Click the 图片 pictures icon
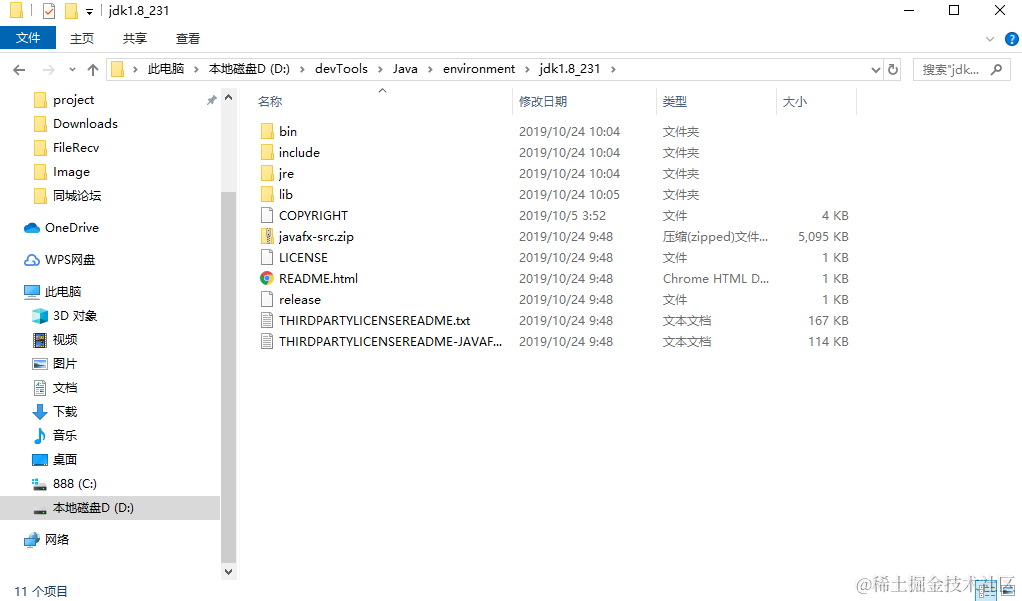 click(40, 364)
